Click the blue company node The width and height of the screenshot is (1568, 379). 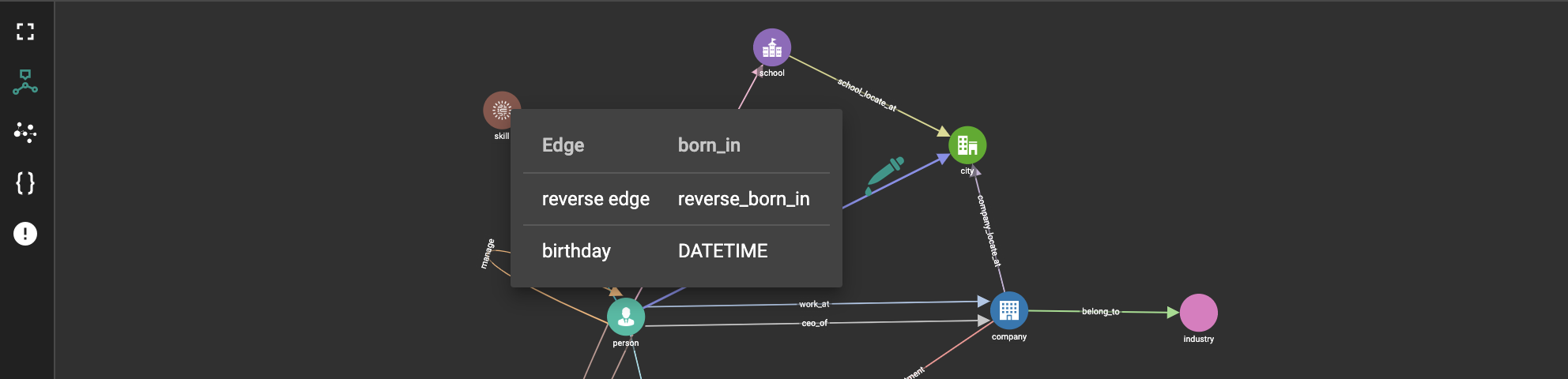pyautogui.click(x=1008, y=310)
